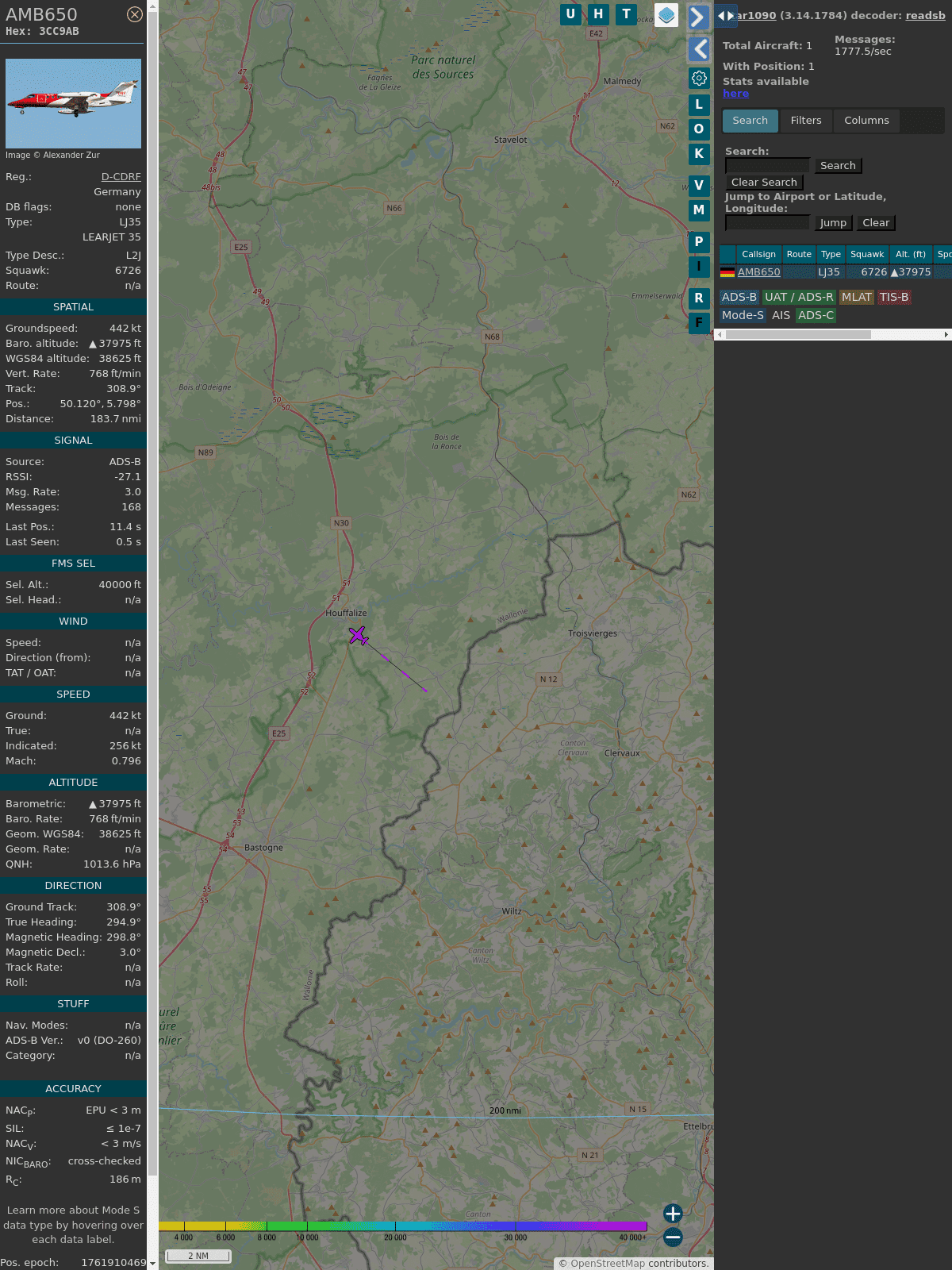
Task: Click the Learjet aircraft photo thumbnail
Action: pos(73,103)
